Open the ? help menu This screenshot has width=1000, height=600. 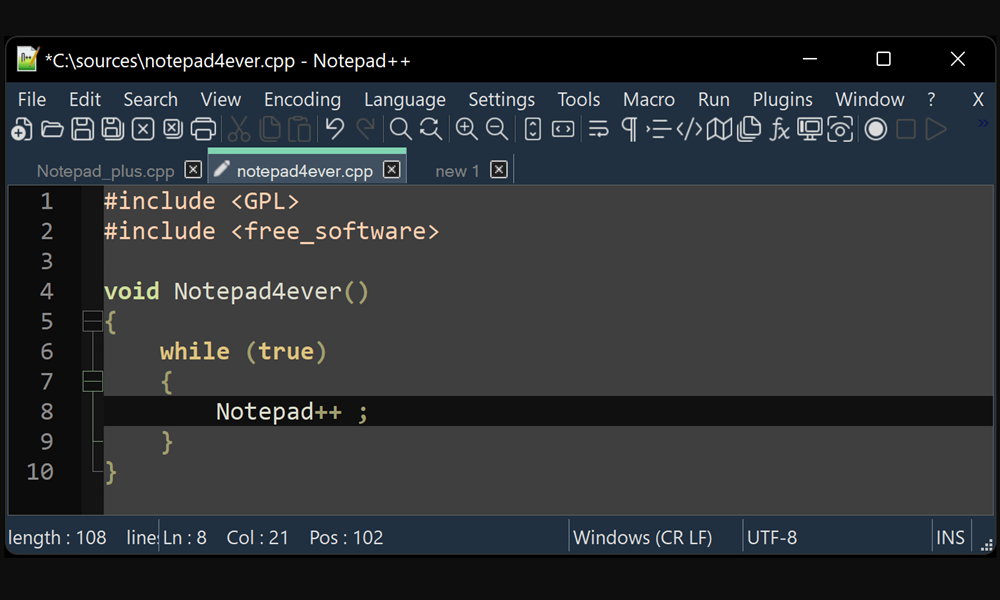coord(931,99)
